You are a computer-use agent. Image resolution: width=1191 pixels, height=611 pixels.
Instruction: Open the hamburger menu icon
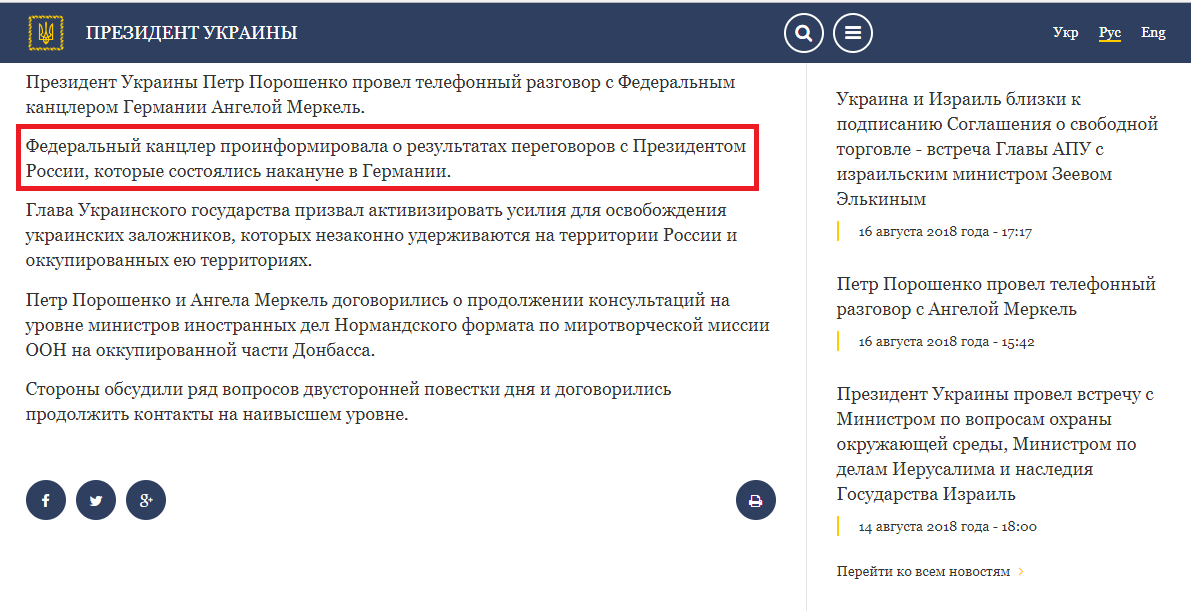(853, 33)
